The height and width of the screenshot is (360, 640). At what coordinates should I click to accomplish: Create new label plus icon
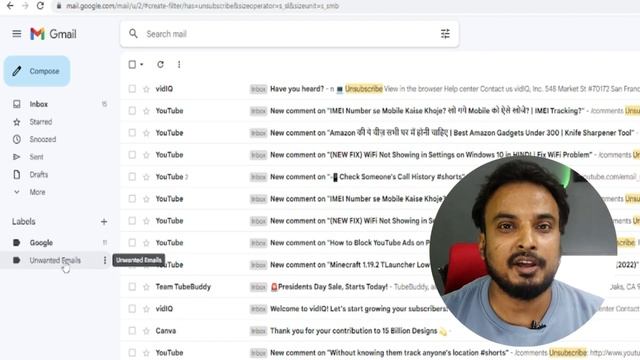[104, 222]
